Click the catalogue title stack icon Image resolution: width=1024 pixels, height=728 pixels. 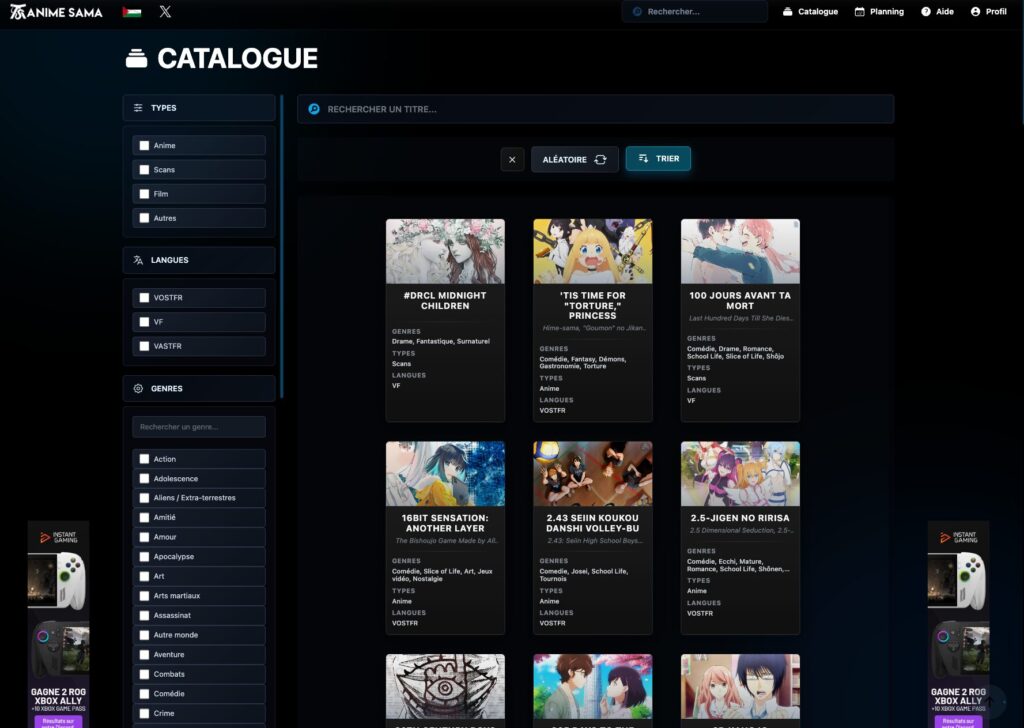[136, 59]
